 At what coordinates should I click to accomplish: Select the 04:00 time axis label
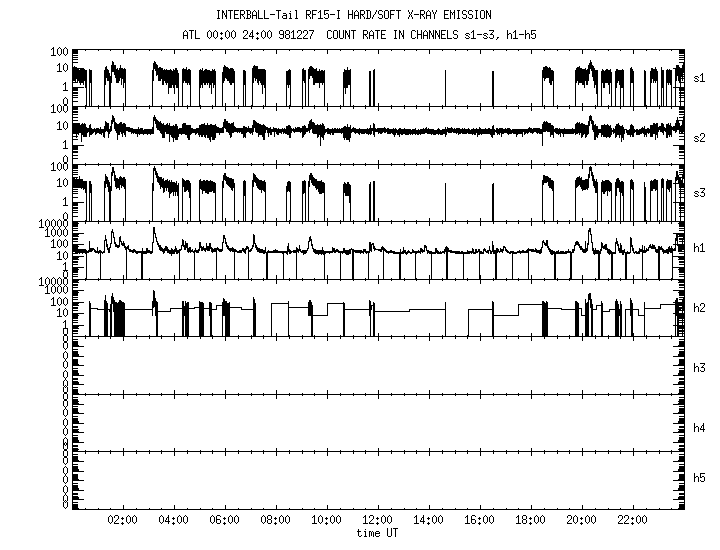pyautogui.click(x=173, y=521)
